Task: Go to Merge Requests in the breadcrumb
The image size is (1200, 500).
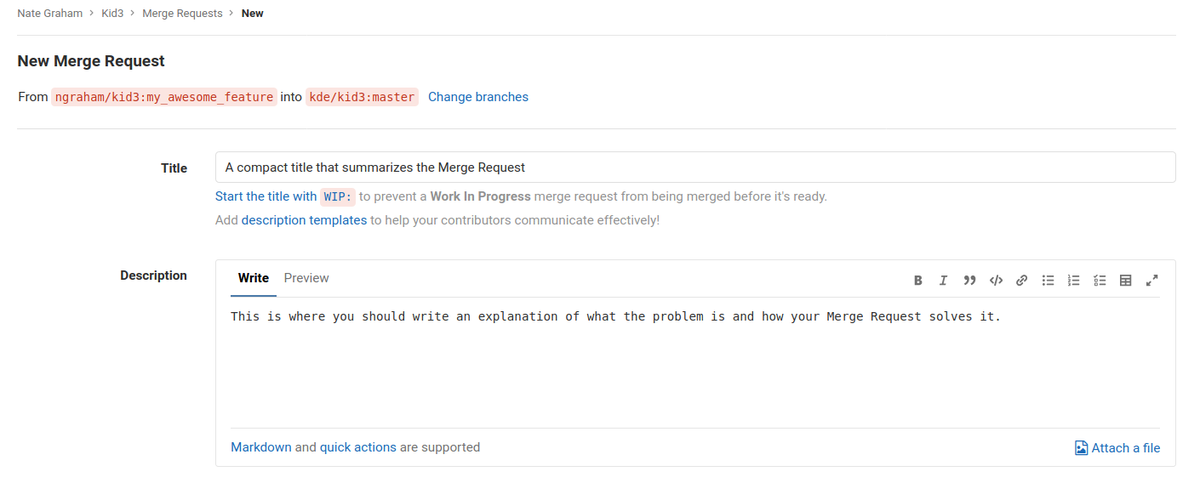Action: point(182,13)
